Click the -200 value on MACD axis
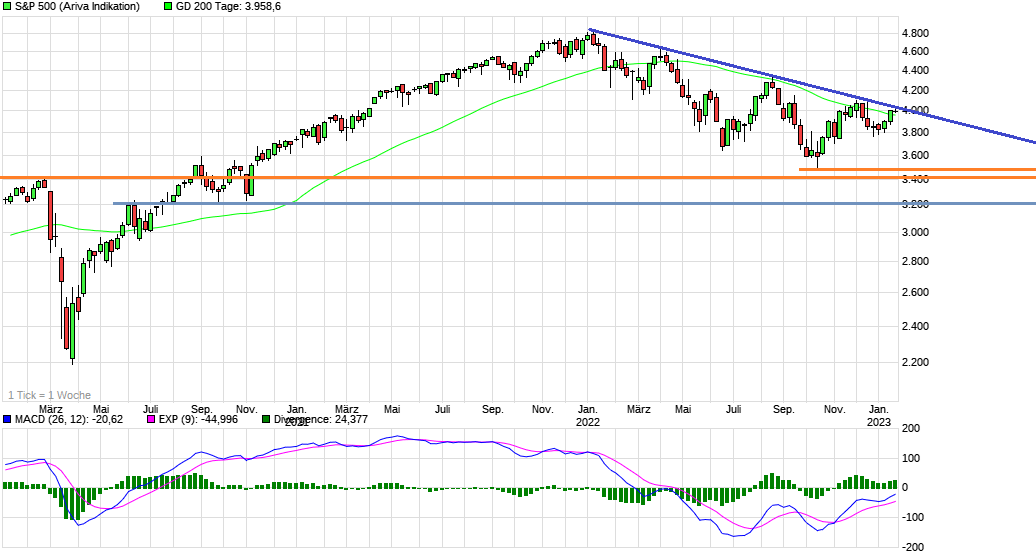 point(914,547)
